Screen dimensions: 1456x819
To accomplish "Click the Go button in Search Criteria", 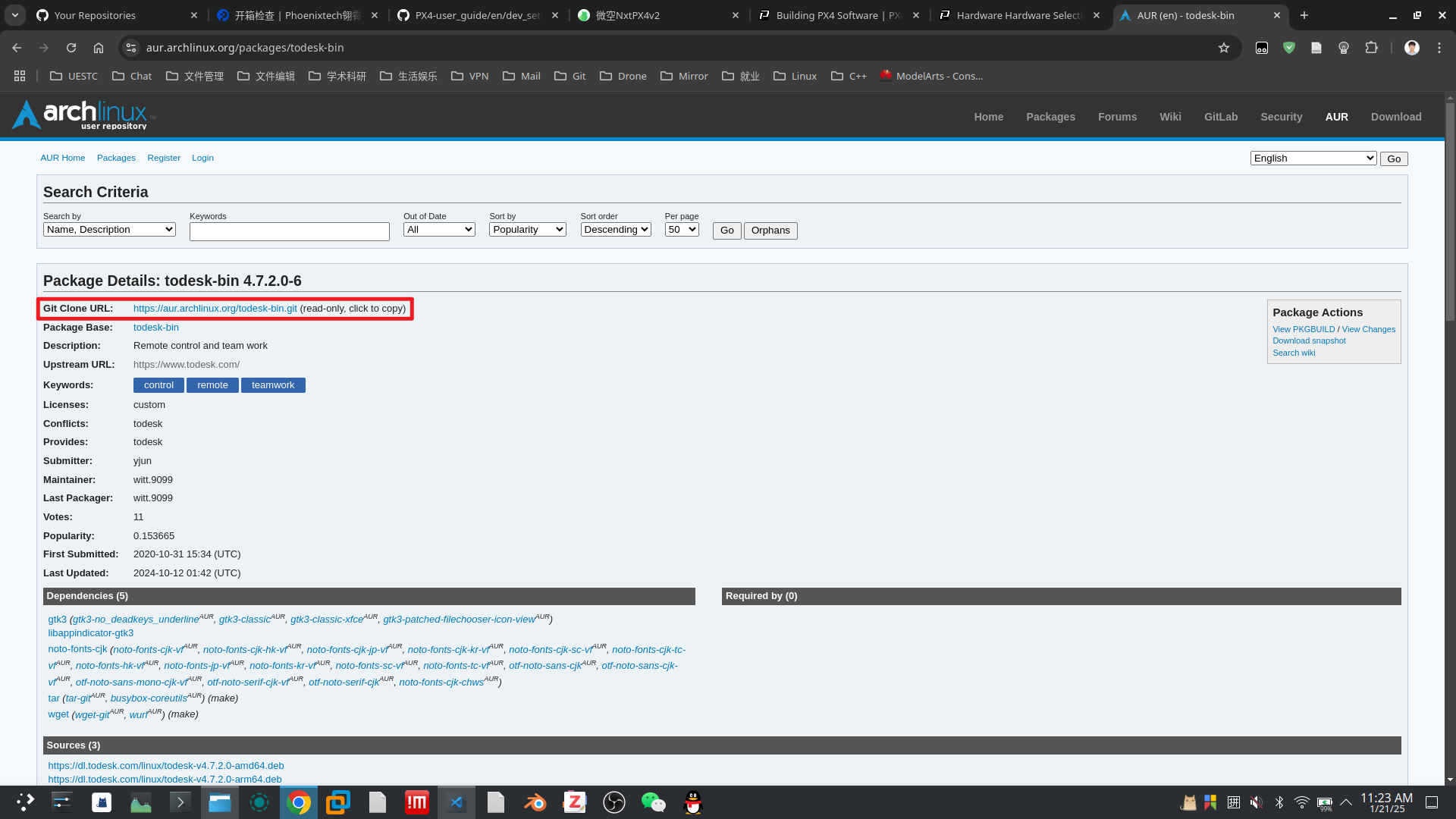I will (726, 231).
